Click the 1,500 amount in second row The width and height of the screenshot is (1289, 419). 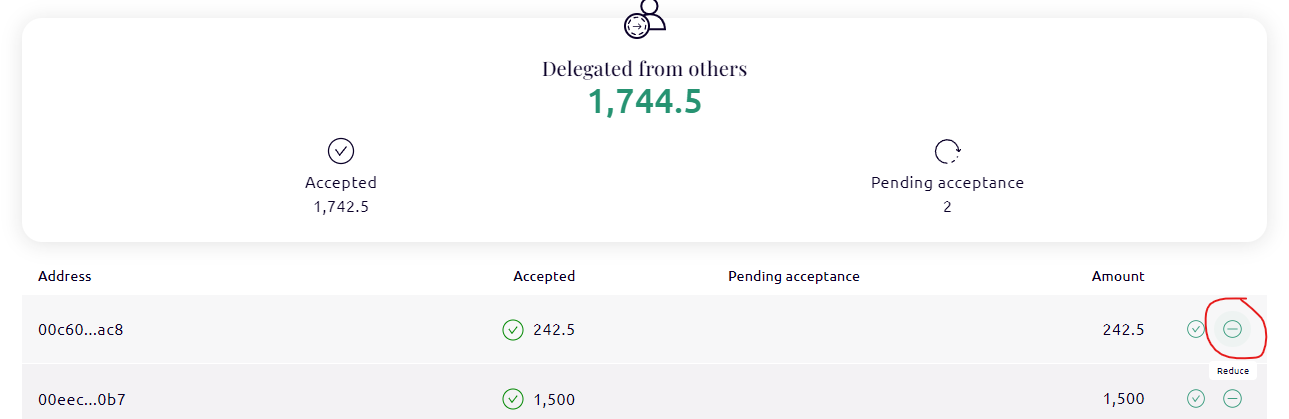point(1124,399)
